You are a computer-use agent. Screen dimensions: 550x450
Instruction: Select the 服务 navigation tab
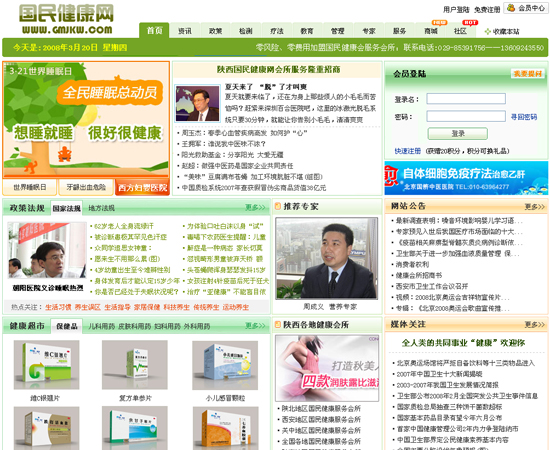399,31
